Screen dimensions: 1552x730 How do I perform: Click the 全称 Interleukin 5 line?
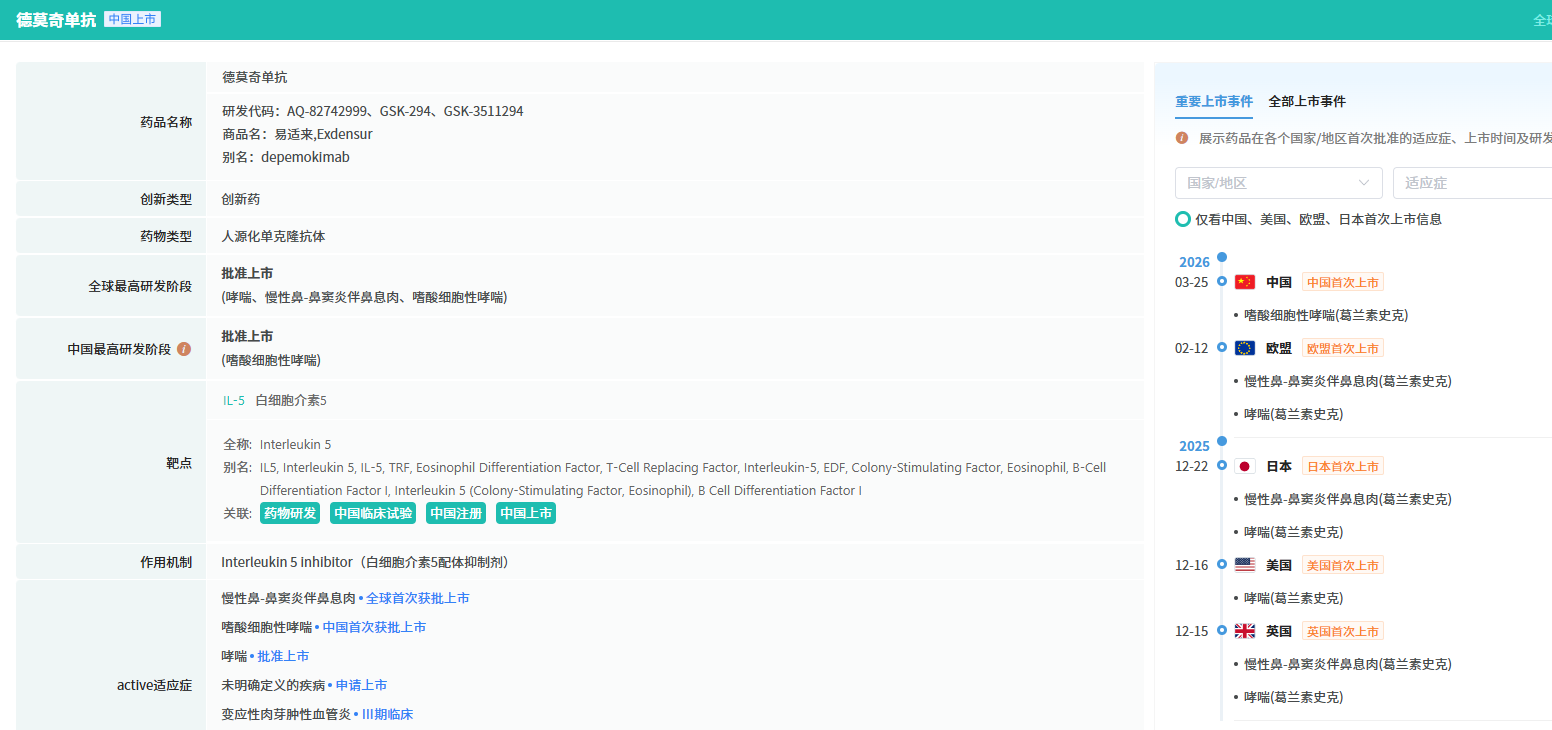pyautogui.click(x=277, y=444)
